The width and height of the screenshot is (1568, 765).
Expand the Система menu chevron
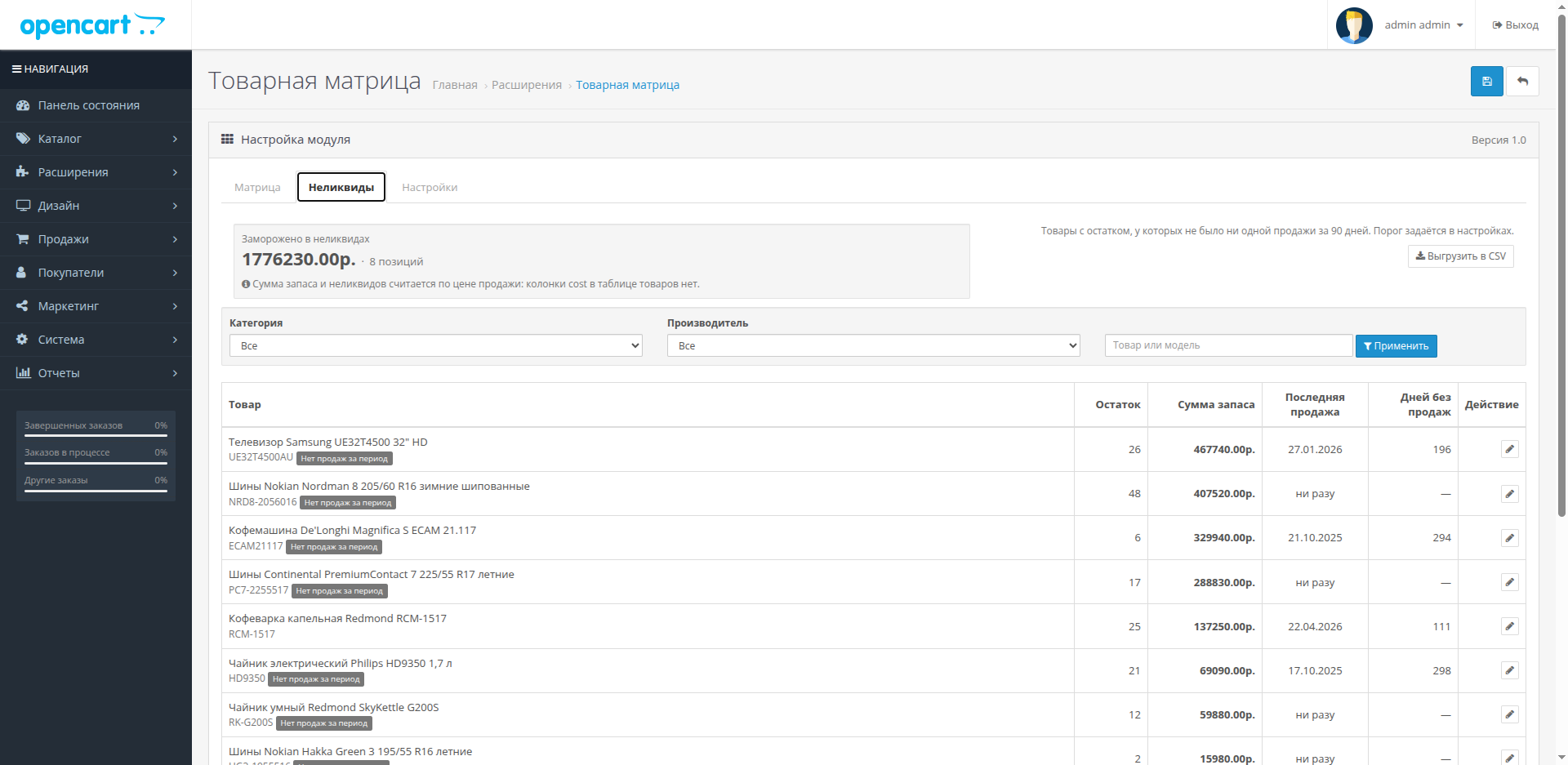[175, 340]
